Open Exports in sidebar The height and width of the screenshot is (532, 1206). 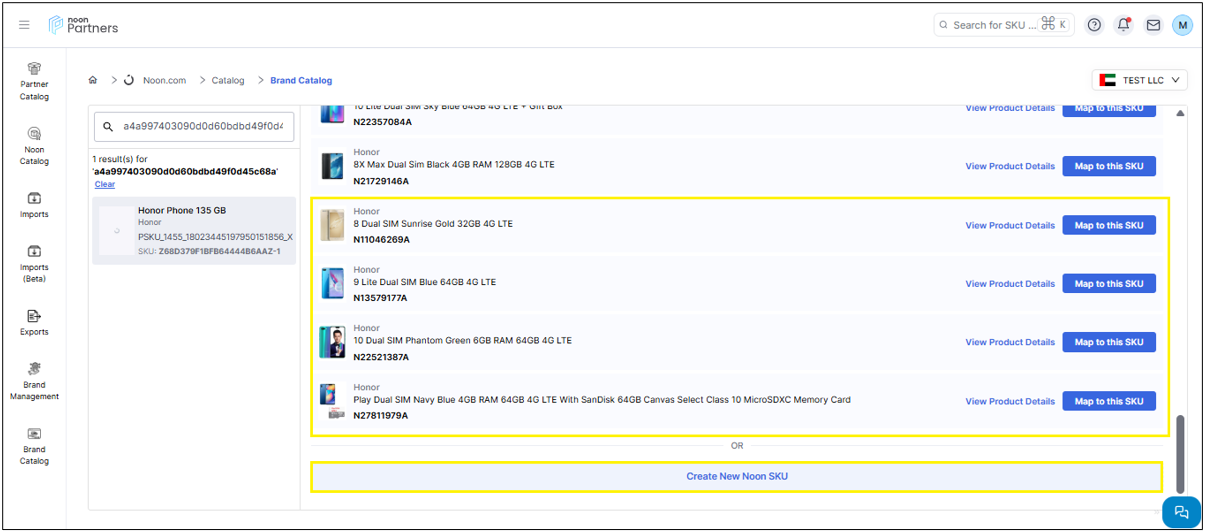tap(34, 321)
